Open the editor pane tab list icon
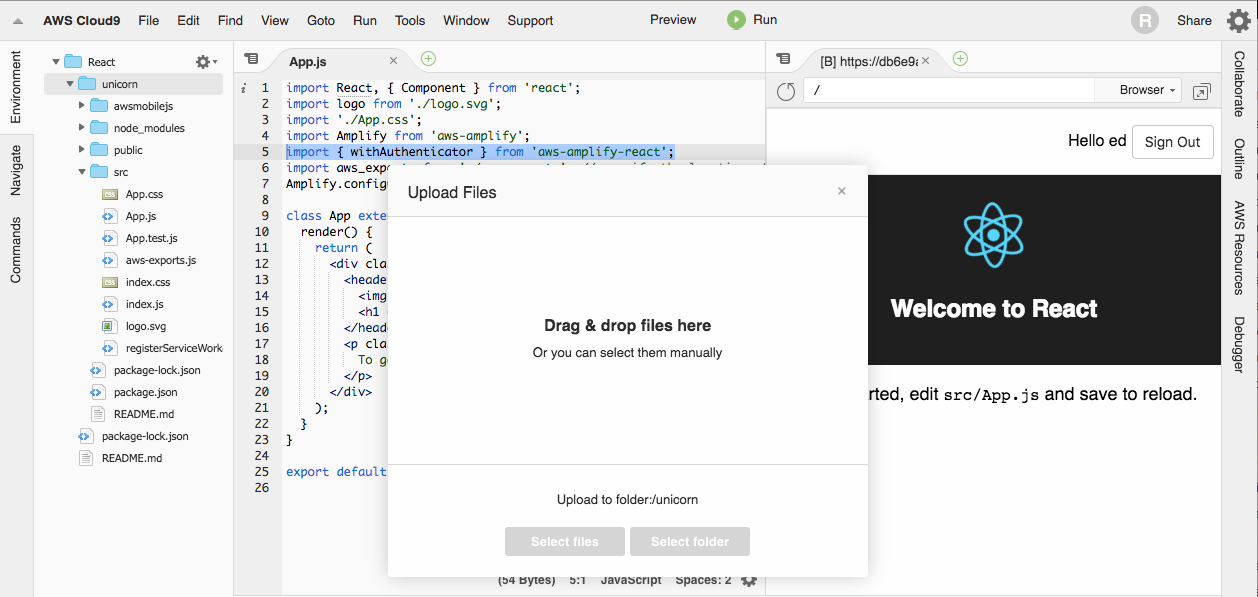The image size is (1258, 597). (251, 60)
